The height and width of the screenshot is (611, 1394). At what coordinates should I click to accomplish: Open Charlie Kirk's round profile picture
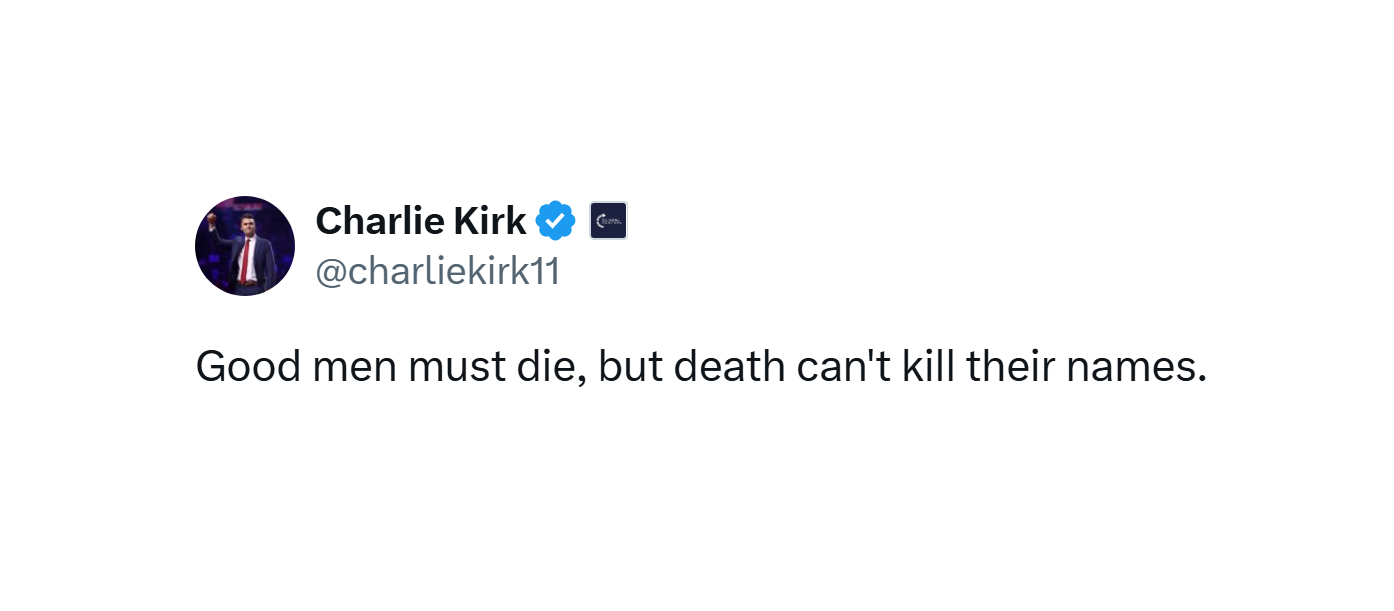click(x=245, y=246)
